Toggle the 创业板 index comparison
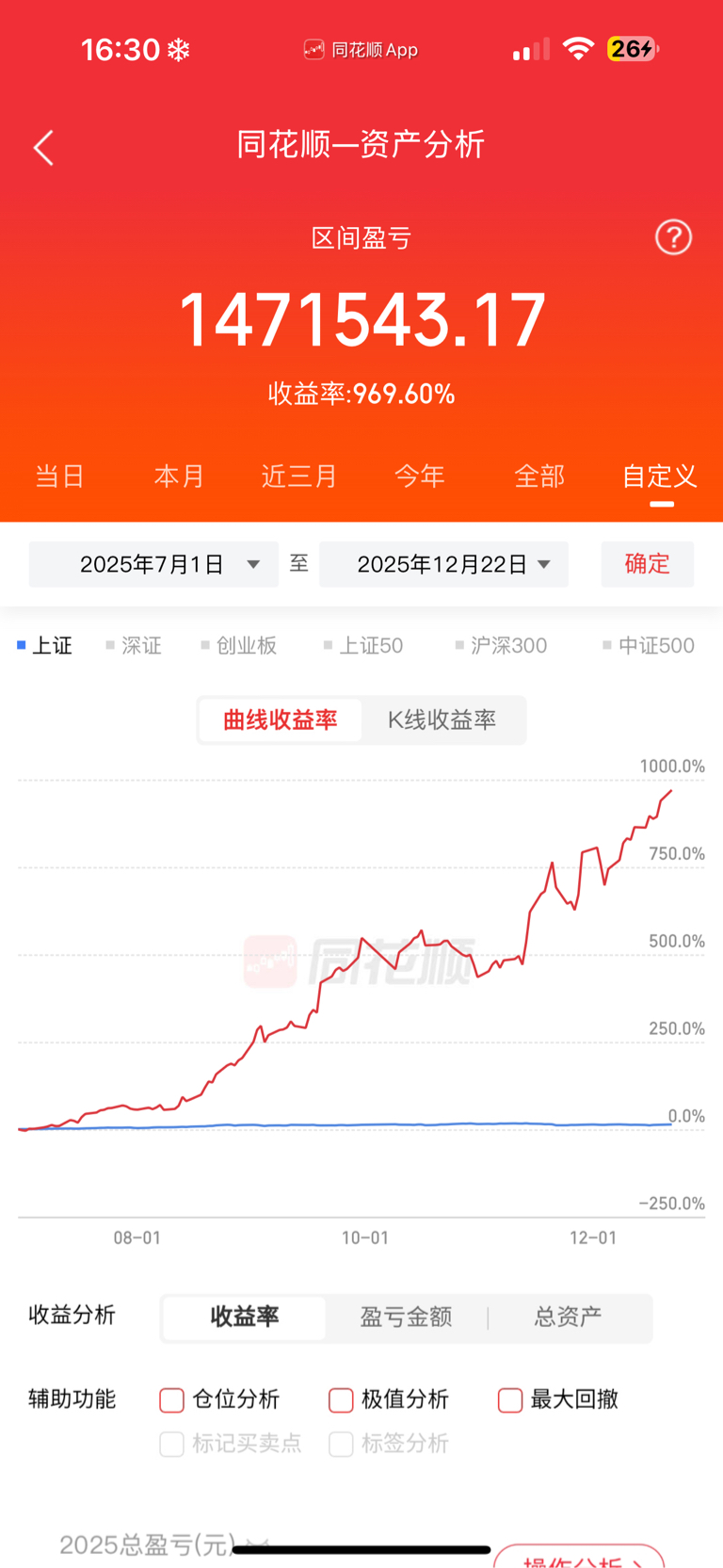 tap(239, 646)
